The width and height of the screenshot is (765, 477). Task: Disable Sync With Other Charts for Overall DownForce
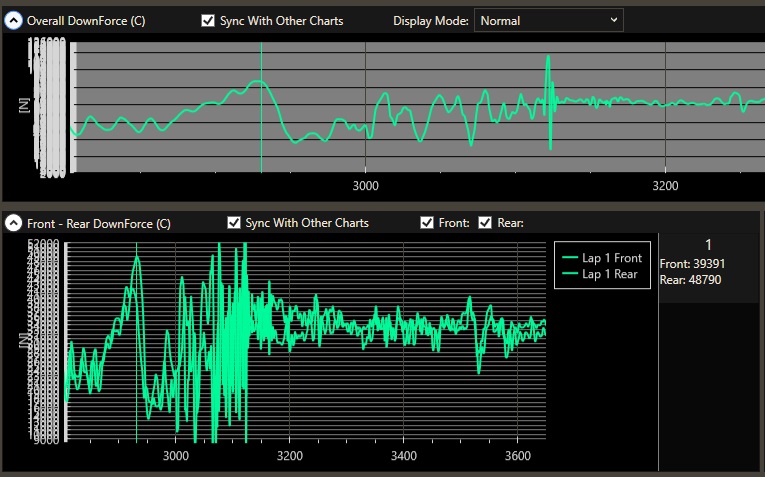pos(208,21)
